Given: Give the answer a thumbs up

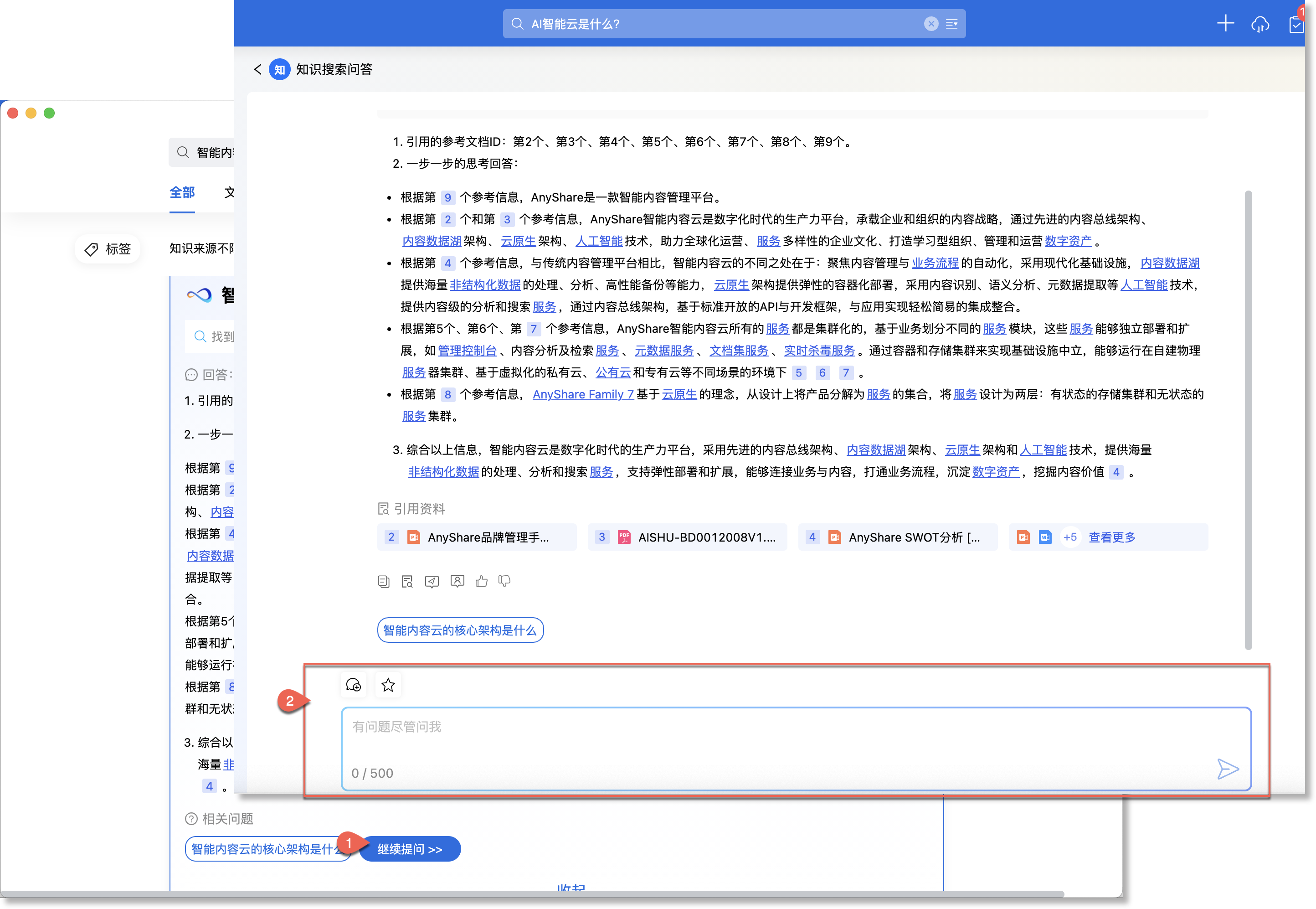Looking at the screenshot, I should click(x=482, y=581).
